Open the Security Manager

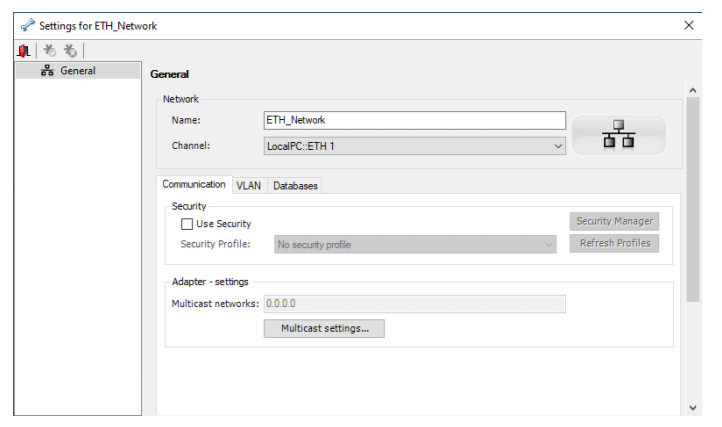coord(615,222)
